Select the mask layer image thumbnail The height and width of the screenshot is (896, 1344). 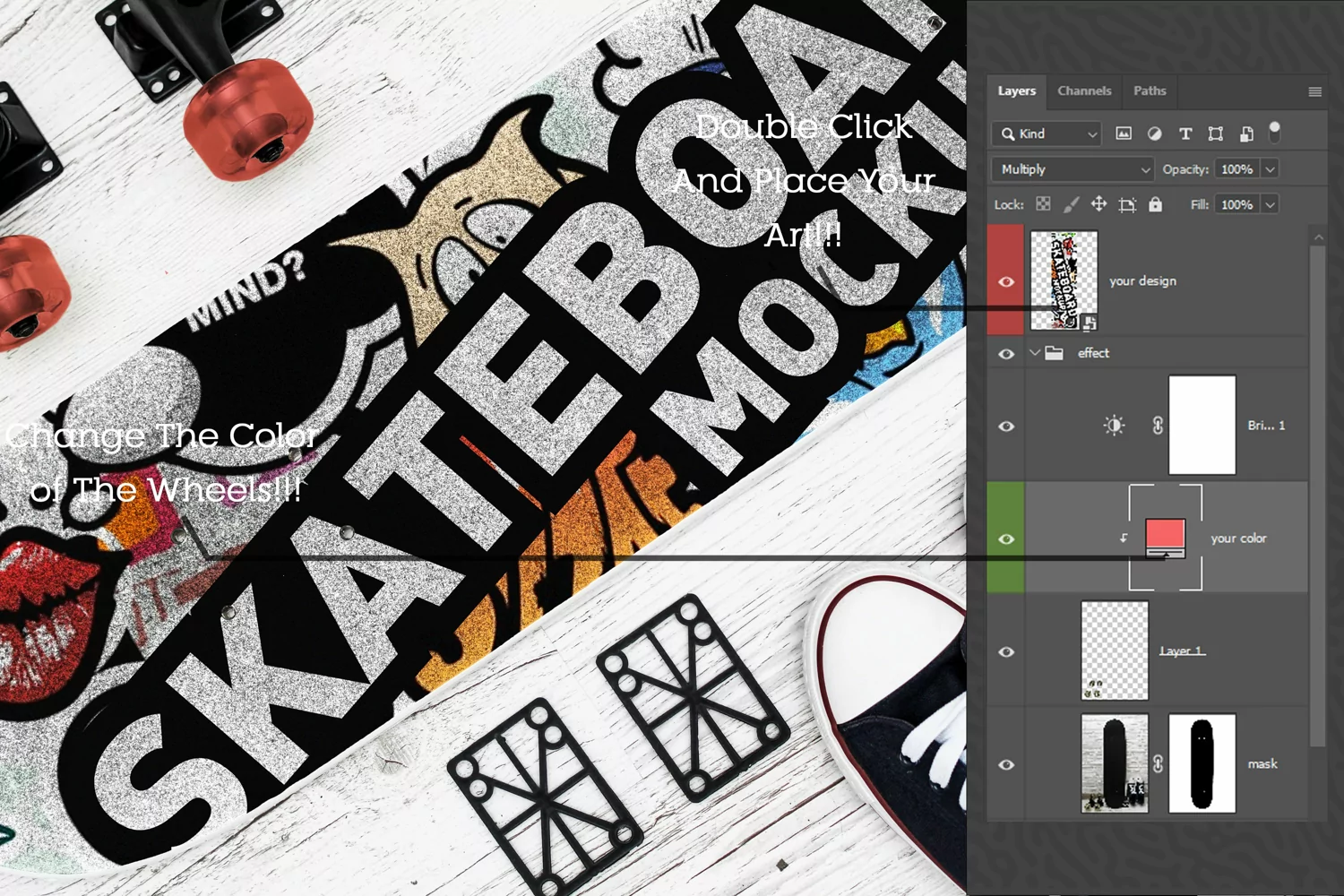tap(1115, 763)
